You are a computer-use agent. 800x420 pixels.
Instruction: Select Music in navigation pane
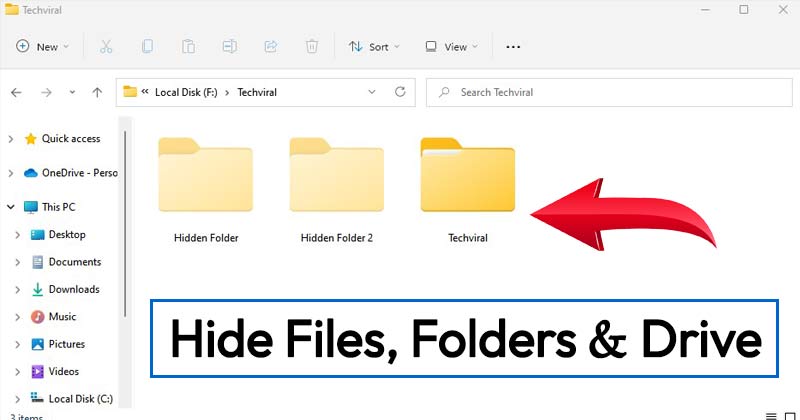pos(54,317)
